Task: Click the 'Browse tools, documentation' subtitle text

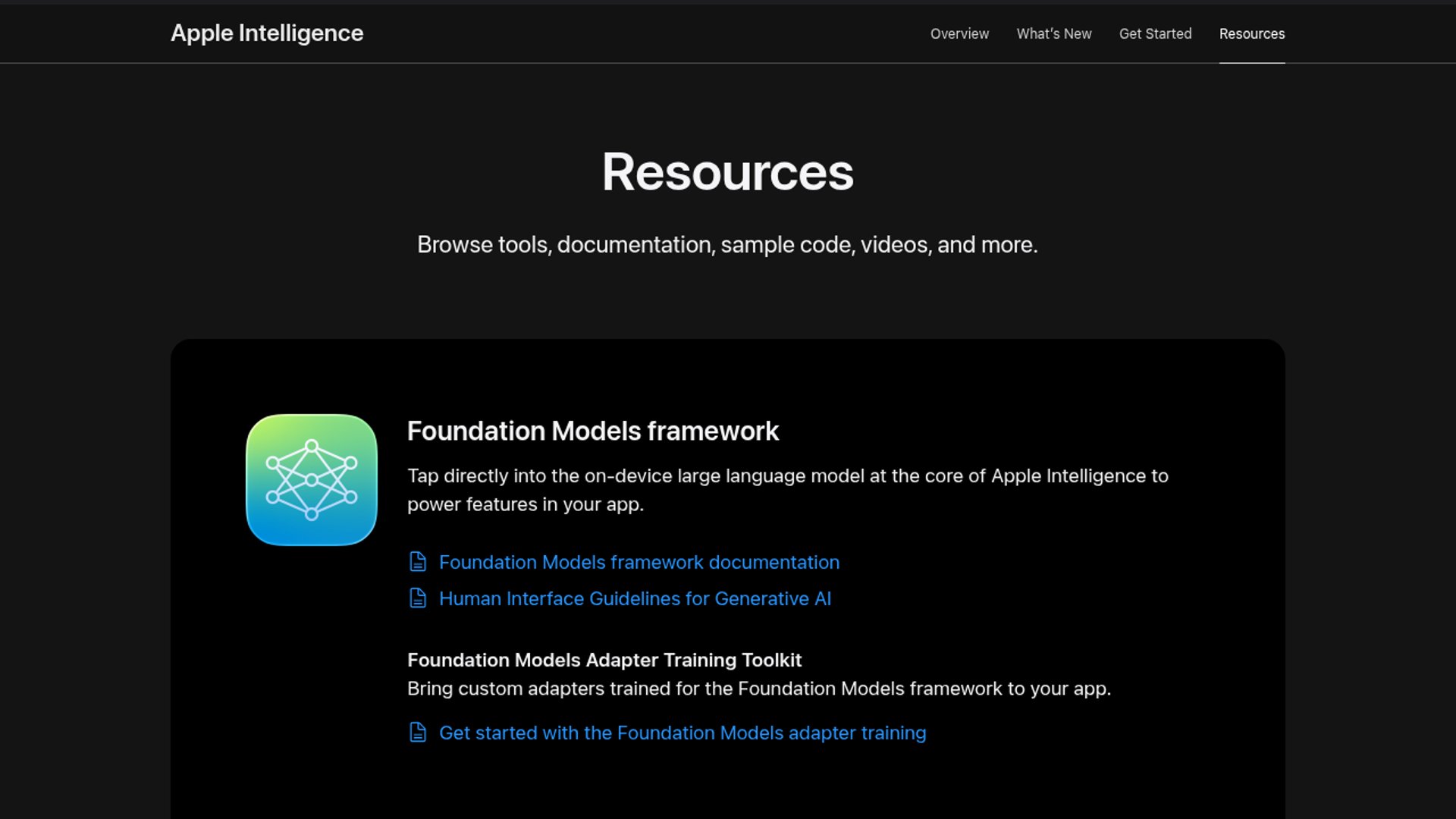Action: (727, 245)
